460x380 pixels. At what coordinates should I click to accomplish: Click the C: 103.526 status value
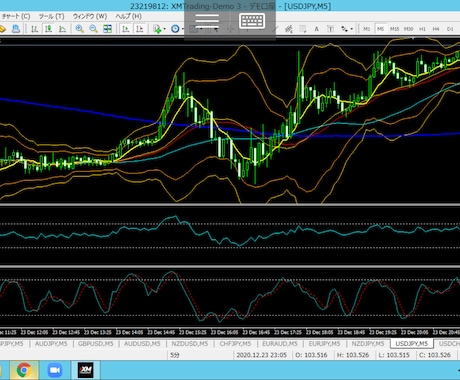[x=435, y=355]
